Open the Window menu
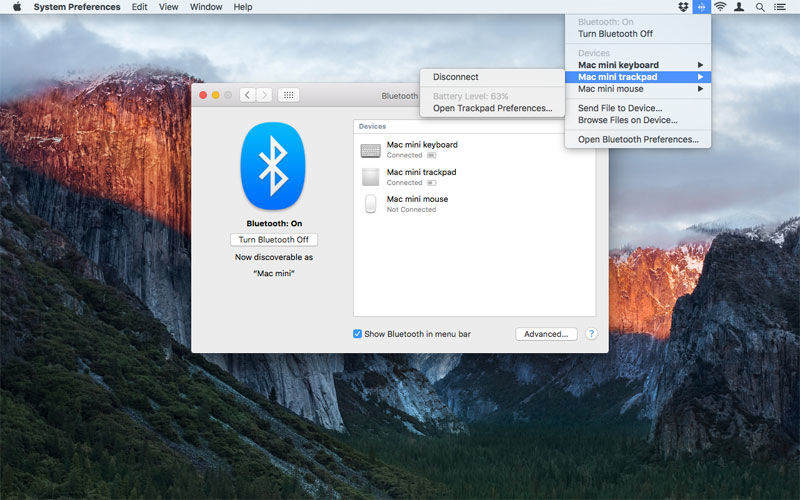Viewport: 800px width, 500px height. pos(206,7)
